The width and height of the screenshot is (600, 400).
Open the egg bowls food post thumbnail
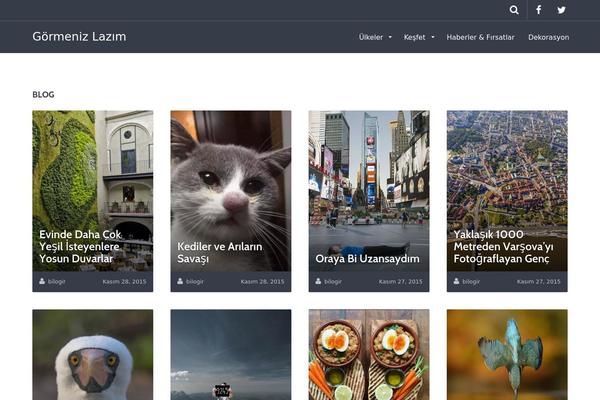pos(369,355)
